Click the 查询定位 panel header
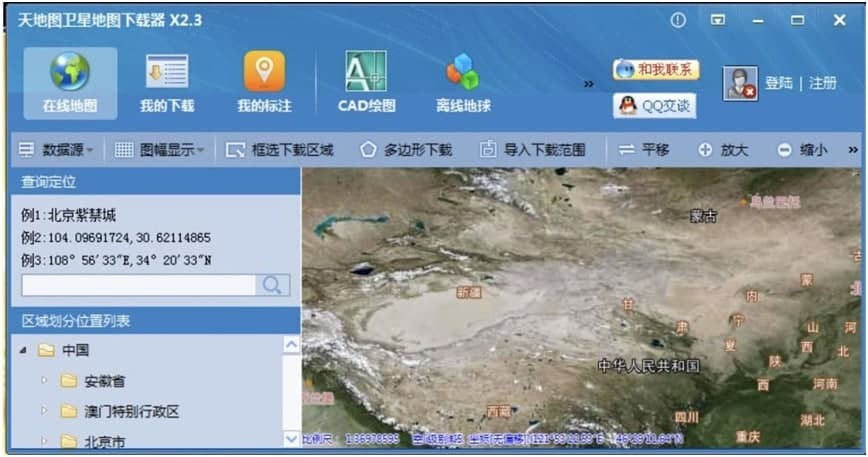Screen dimensions: 868x457 (x=156, y=181)
